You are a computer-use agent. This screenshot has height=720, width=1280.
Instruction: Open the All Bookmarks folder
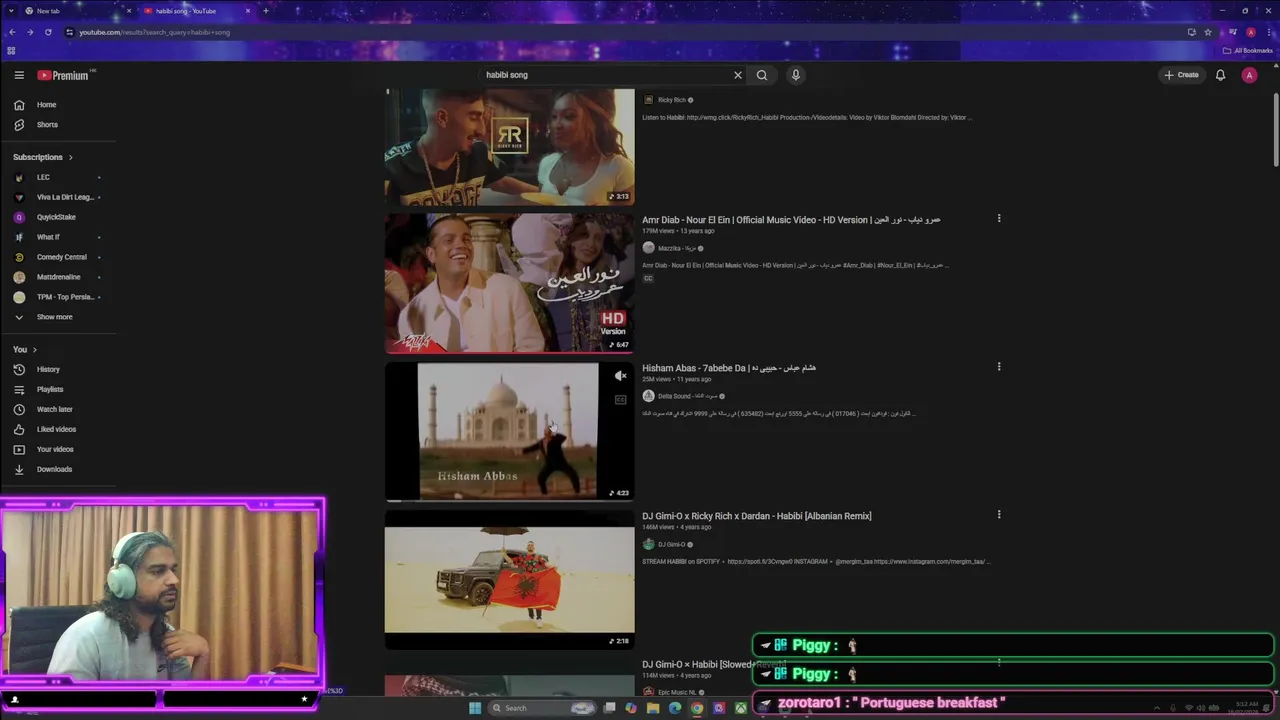tap(1247, 50)
